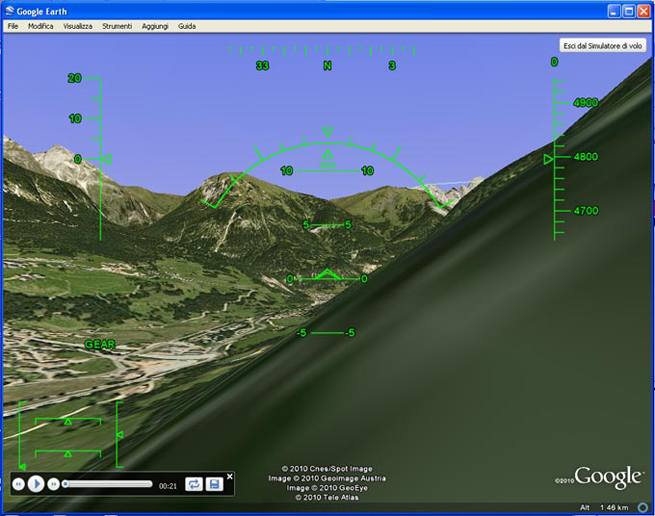This screenshot has width=655, height=516.
Task: Open the File menu
Action: [13, 26]
